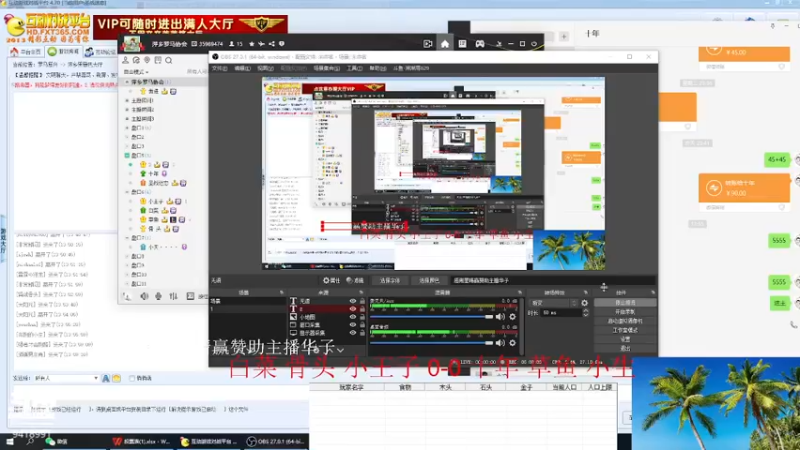Mute the 桌面音频 speaker icon
Viewport: 800px width, 450px height.
[501, 343]
